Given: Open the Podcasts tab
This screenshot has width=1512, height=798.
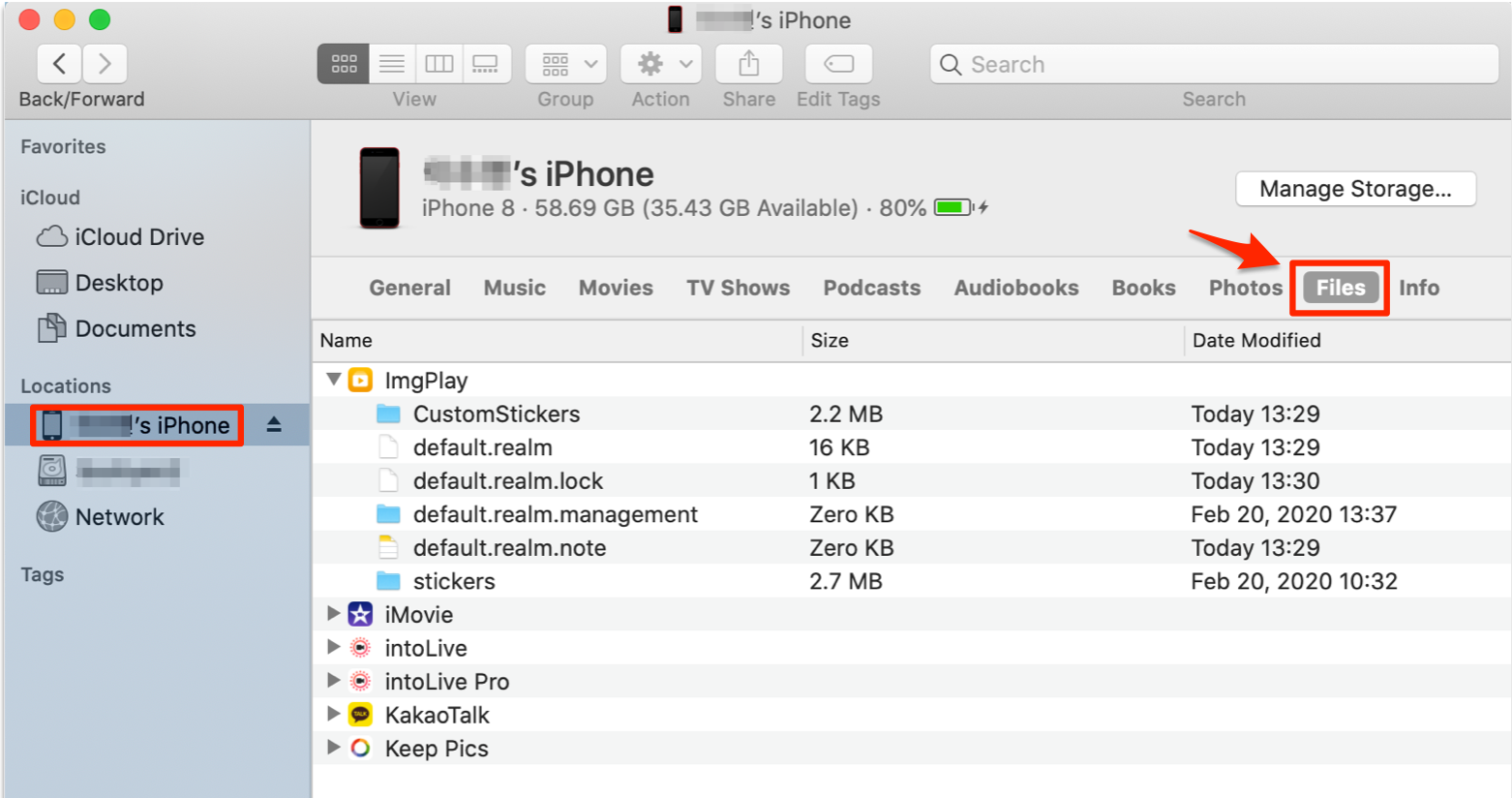Looking at the screenshot, I should [872, 288].
